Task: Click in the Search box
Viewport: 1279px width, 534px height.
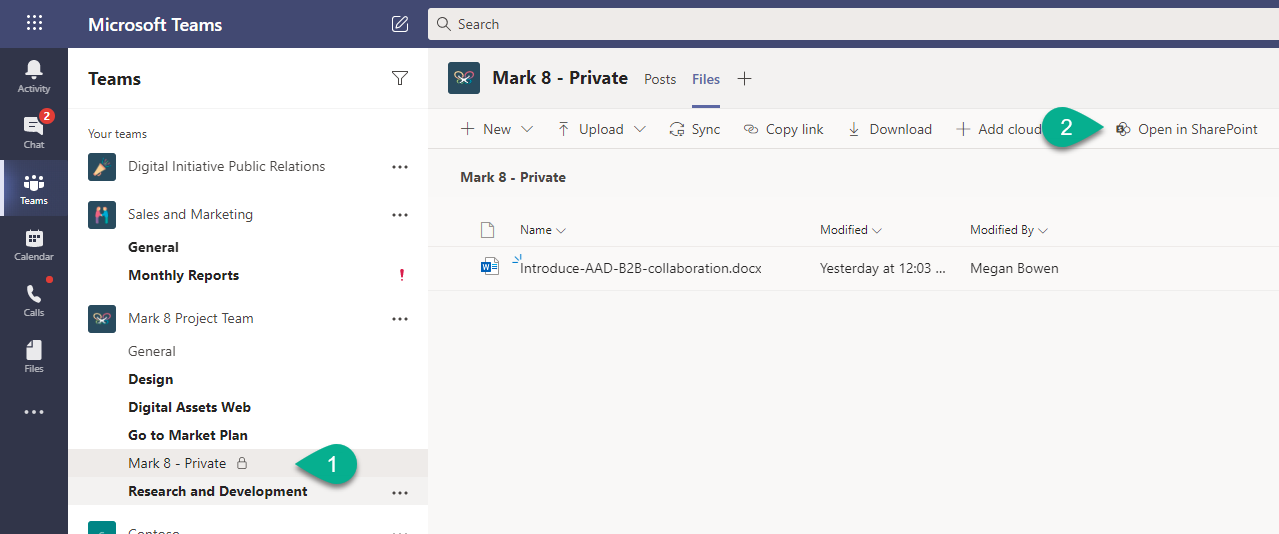Action: click(853, 24)
